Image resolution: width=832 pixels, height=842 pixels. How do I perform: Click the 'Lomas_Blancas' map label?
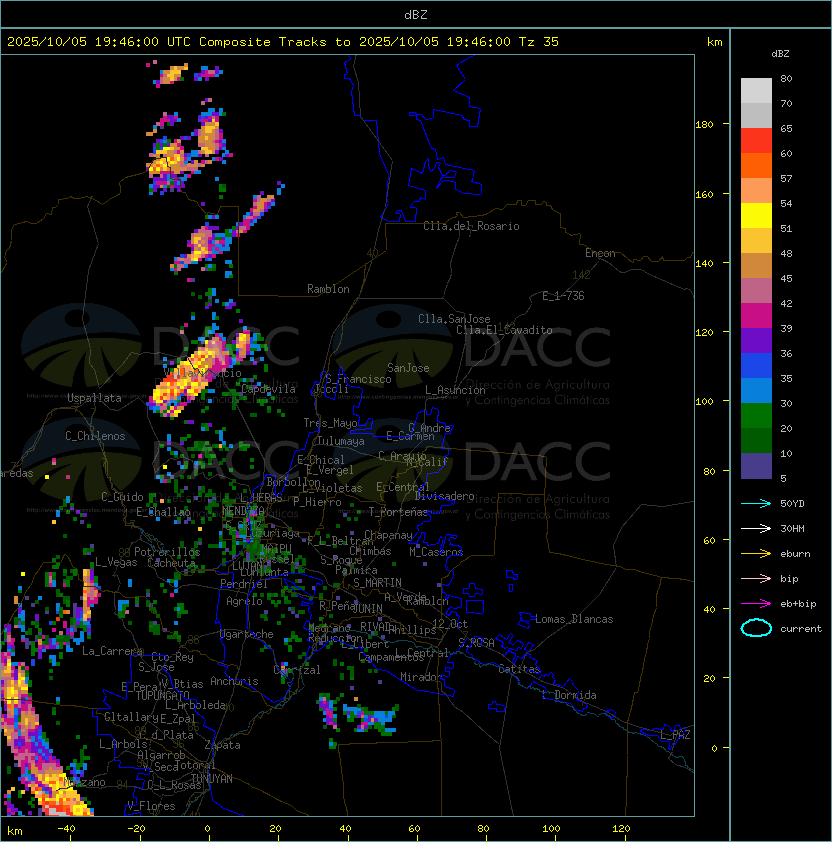pos(574,619)
